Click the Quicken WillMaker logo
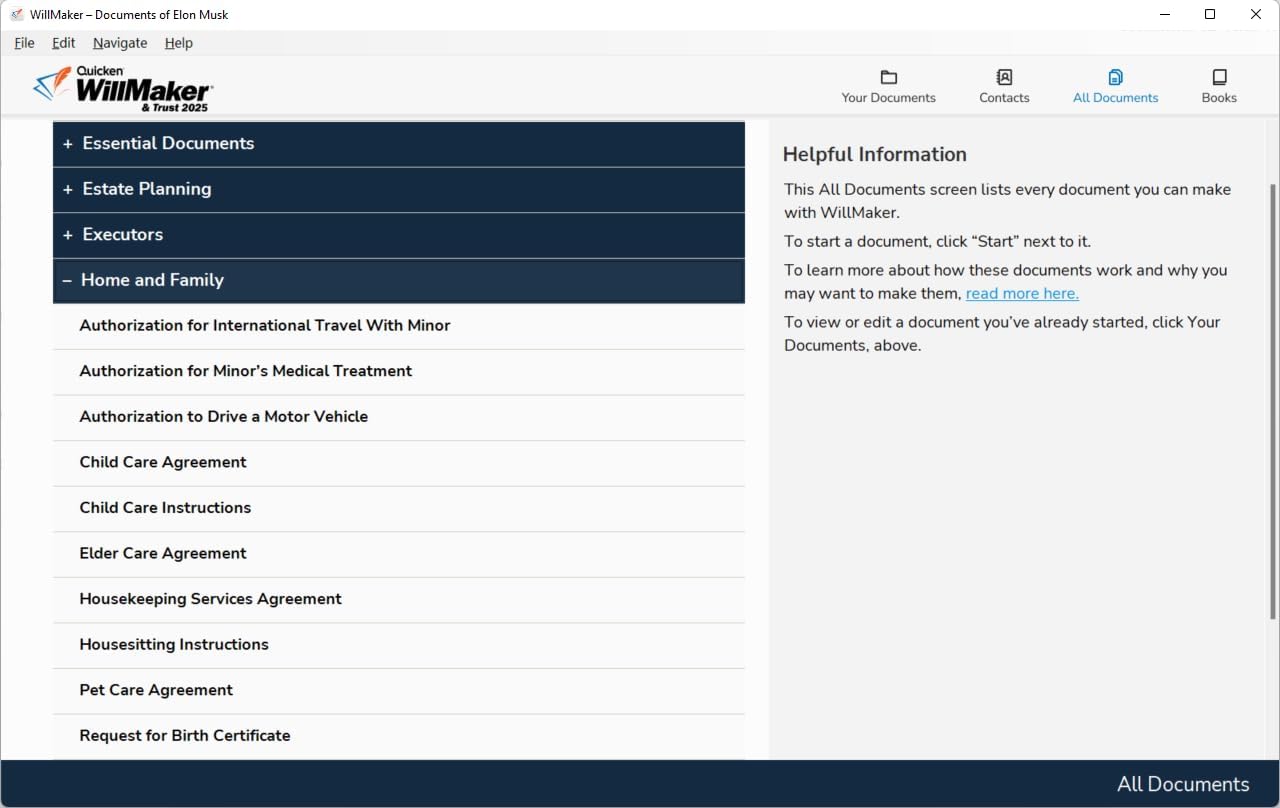This screenshot has height=808, width=1280. [123, 88]
